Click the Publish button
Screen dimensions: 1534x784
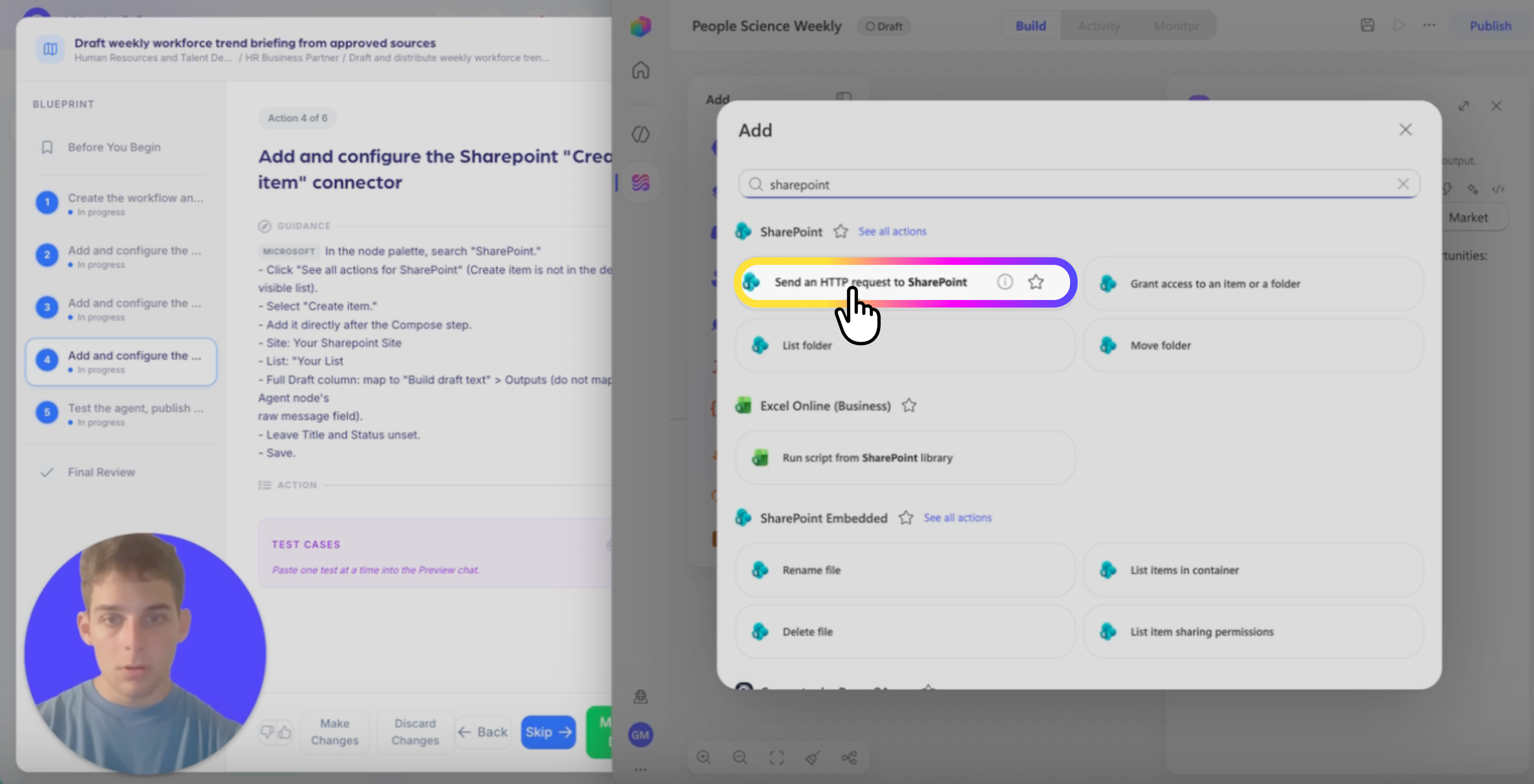(x=1490, y=26)
